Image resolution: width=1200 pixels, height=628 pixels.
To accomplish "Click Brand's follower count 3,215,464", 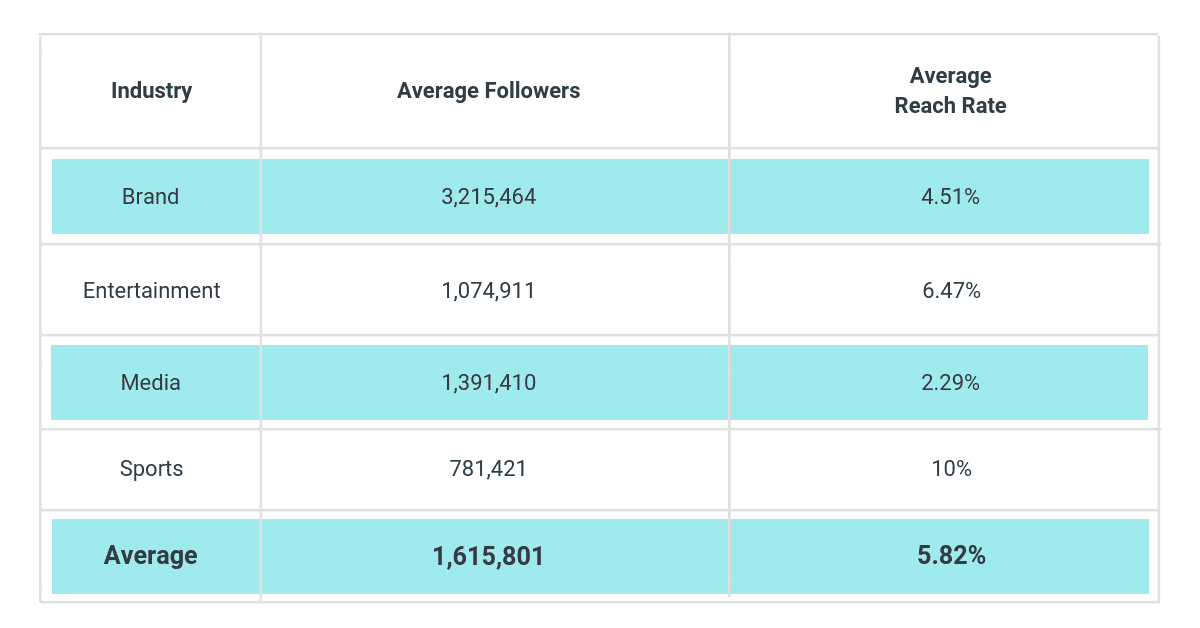I will [x=488, y=197].
